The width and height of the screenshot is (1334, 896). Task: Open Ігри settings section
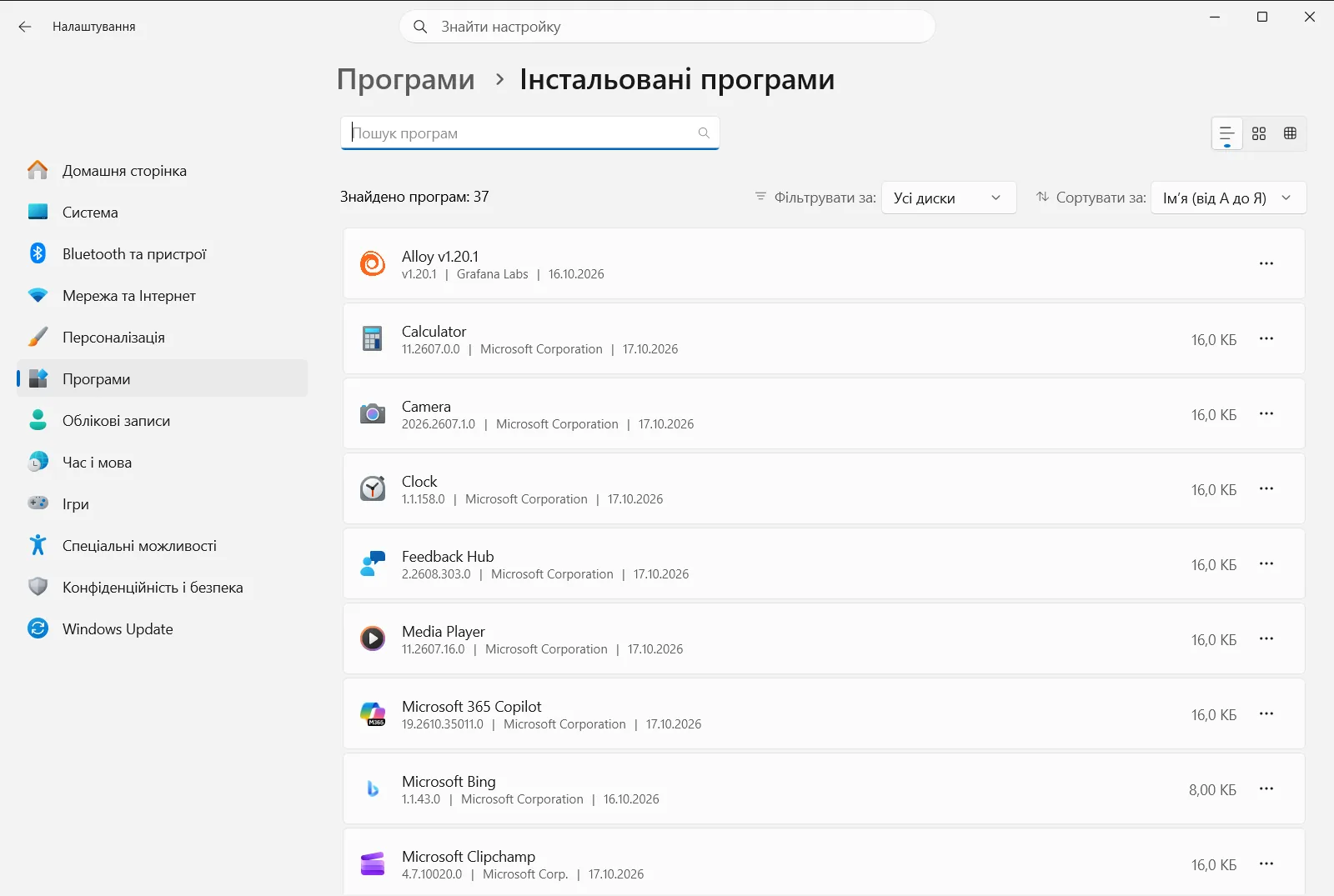tap(163, 503)
